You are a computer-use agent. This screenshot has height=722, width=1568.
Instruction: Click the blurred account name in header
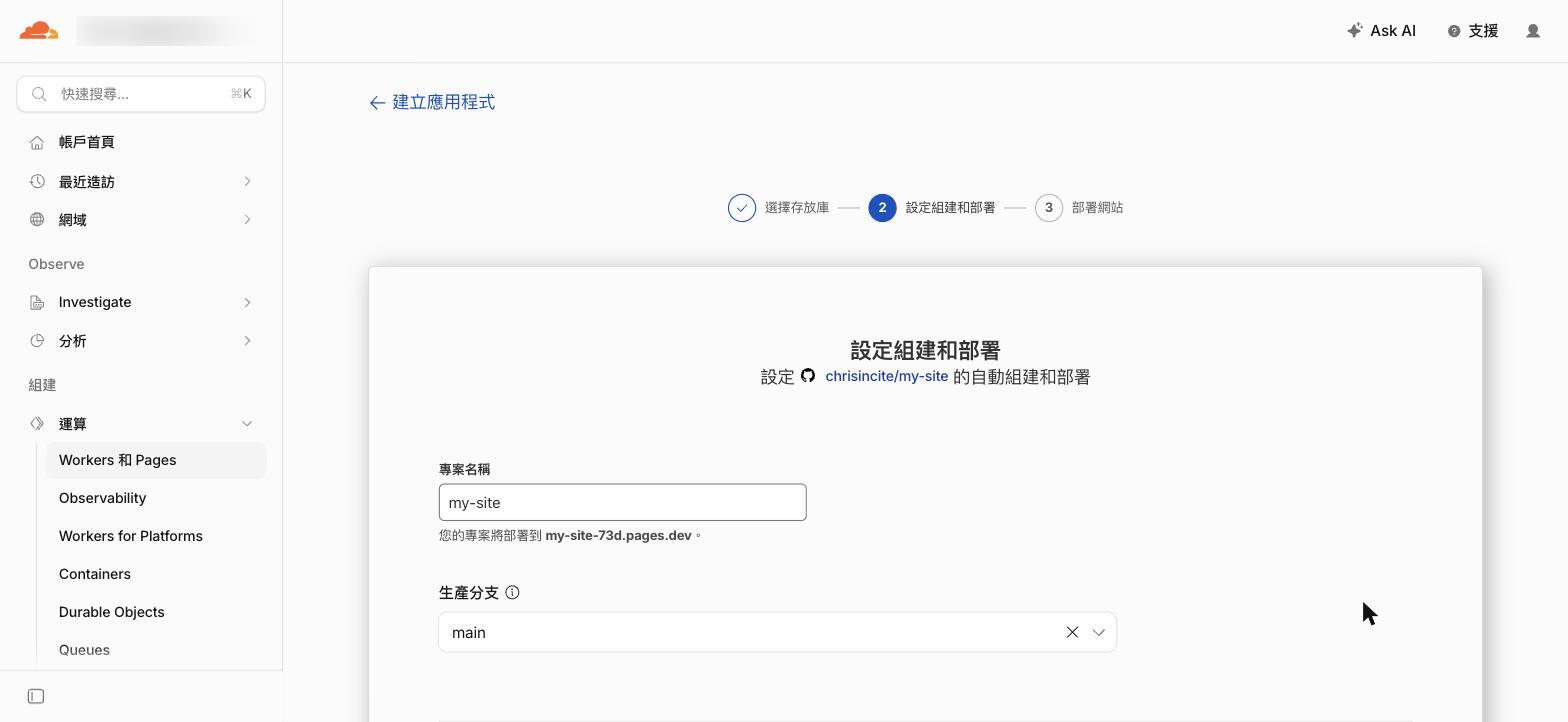point(165,31)
